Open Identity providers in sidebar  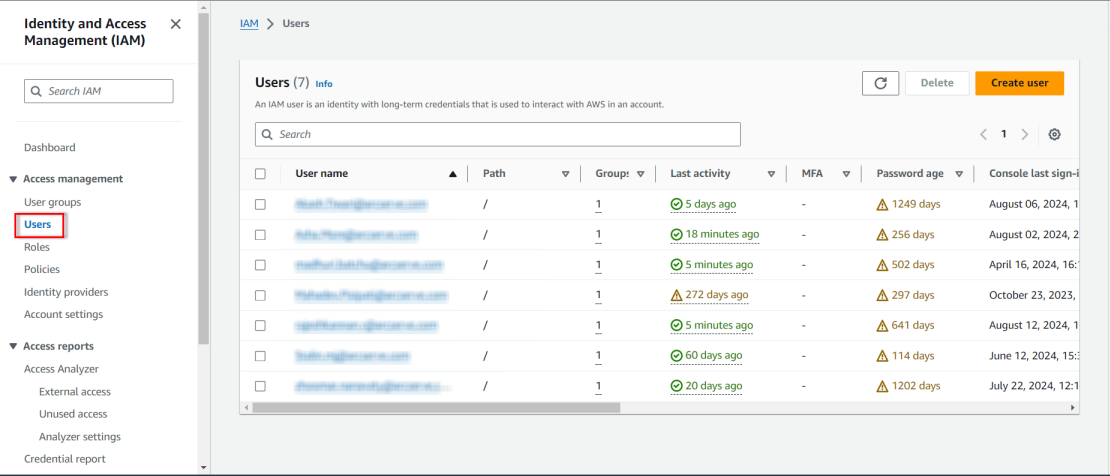click(66, 292)
